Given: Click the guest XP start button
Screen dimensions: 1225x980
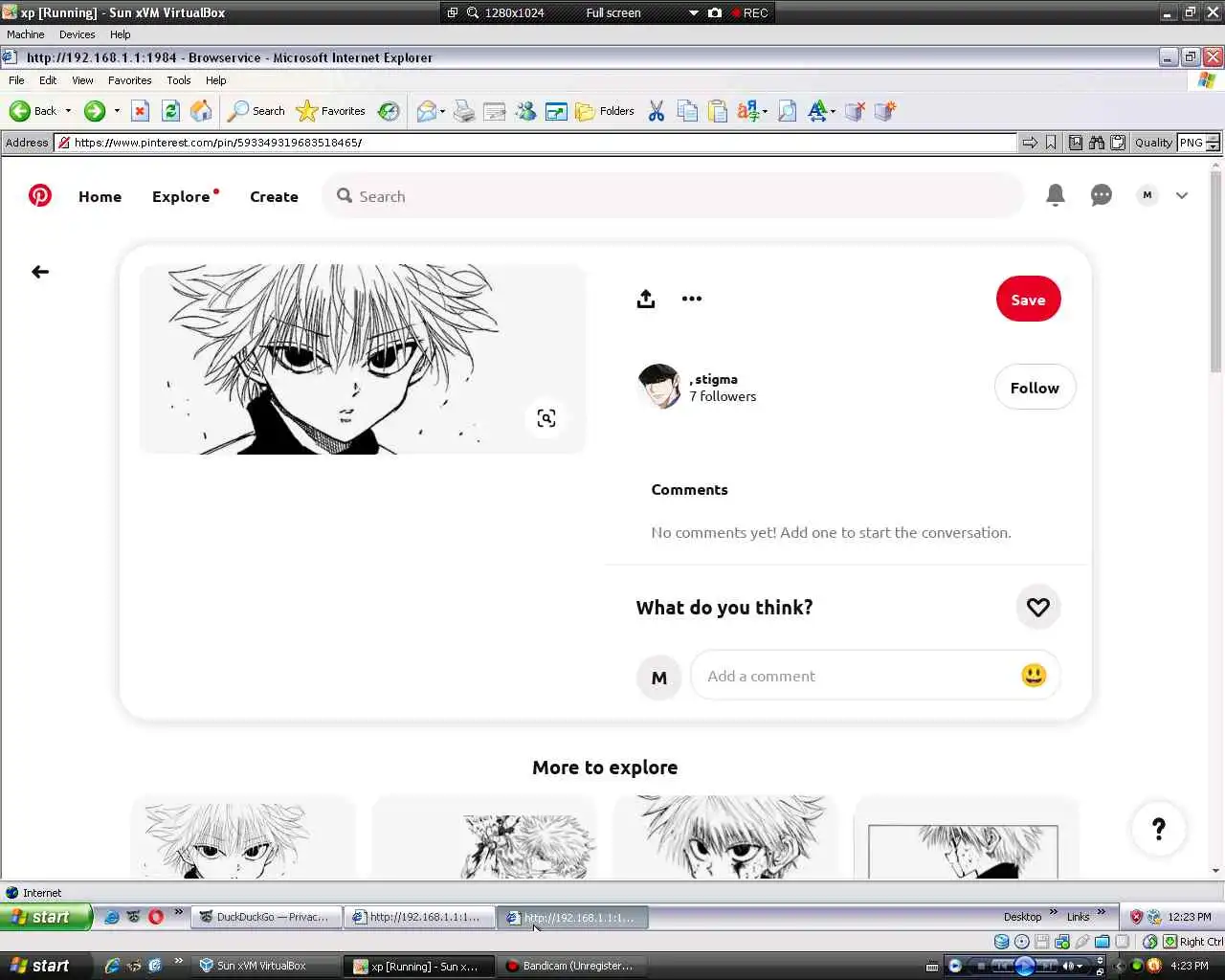Looking at the screenshot, I should tap(46, 917).
